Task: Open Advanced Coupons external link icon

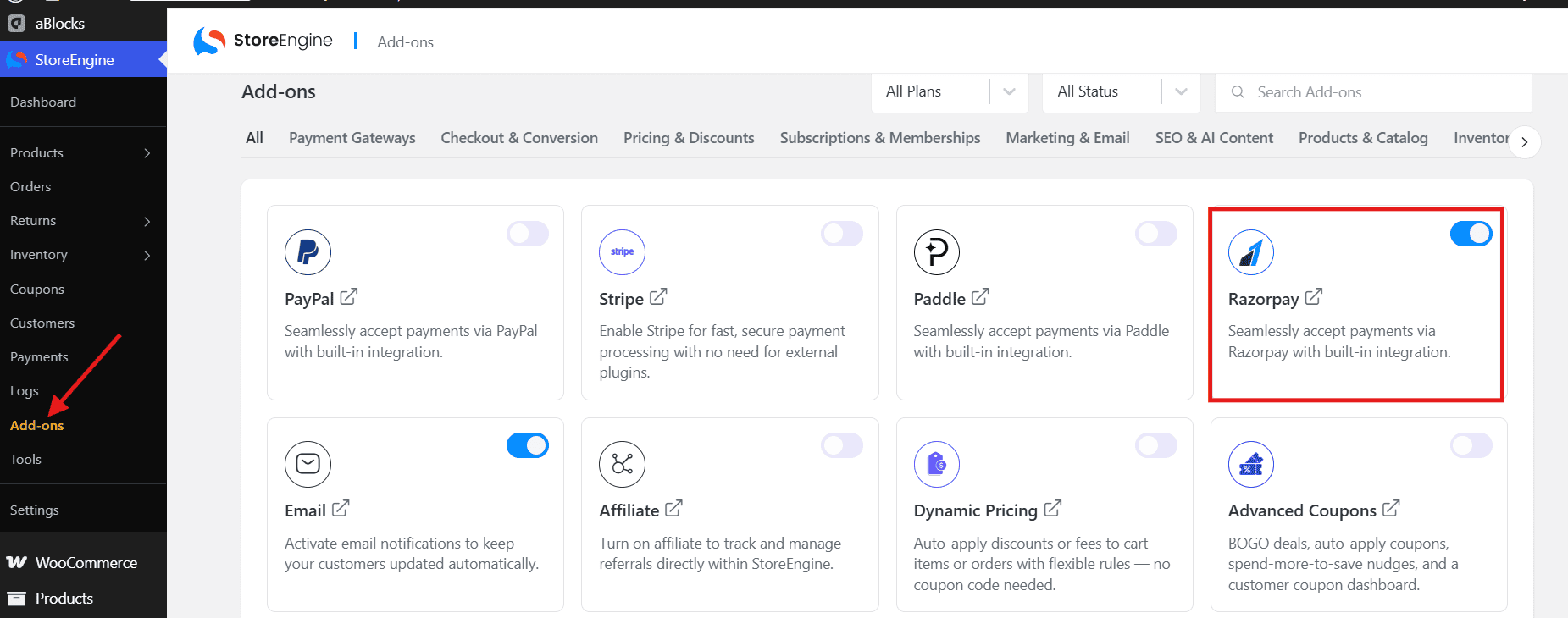Action: pos(1391,509)
